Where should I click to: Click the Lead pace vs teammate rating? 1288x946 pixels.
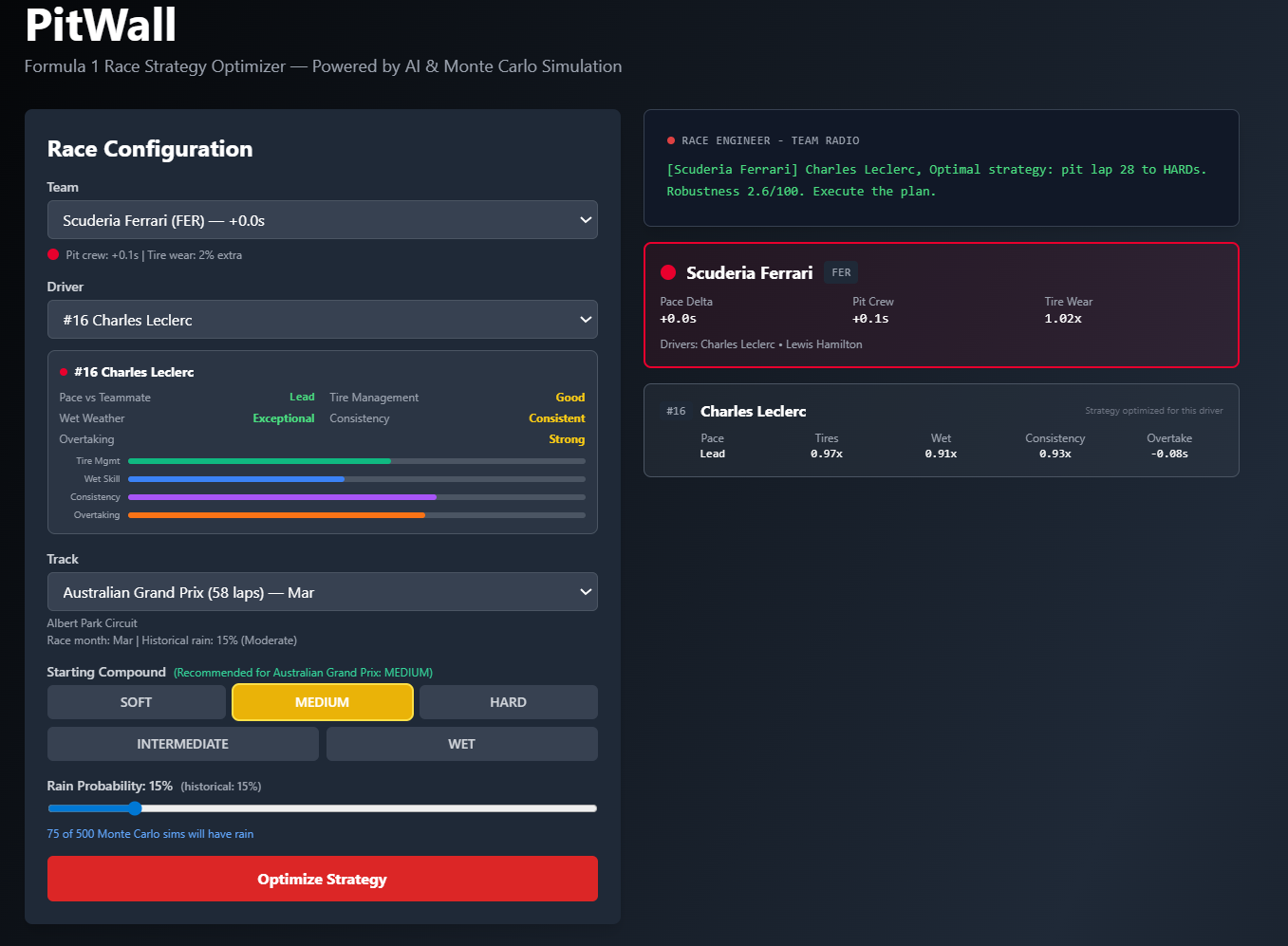(x=302, y=398)
